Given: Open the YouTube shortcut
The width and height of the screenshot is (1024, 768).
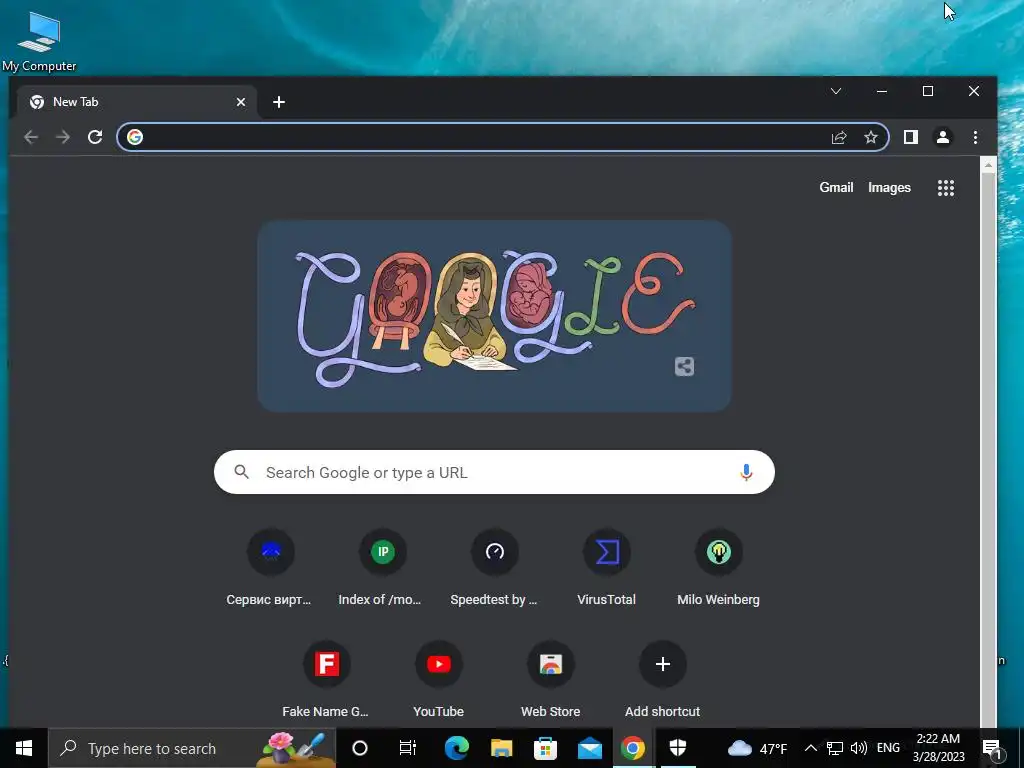Looking at the screenshot, I should coord(438,680).
